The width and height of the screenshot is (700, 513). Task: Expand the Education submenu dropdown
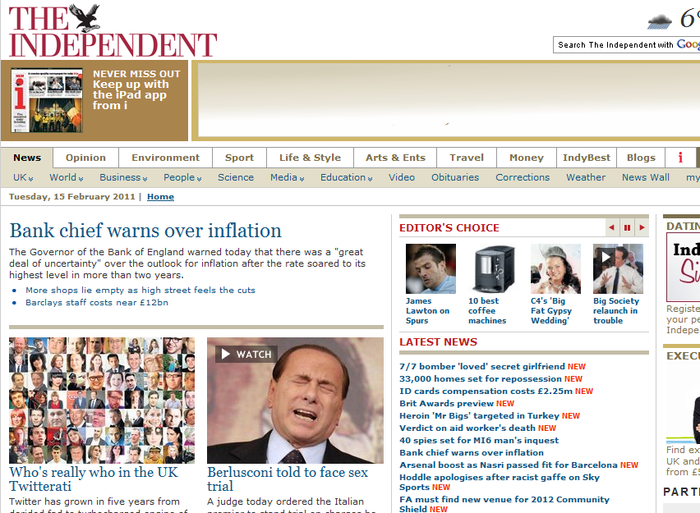(x=346, y=178)
